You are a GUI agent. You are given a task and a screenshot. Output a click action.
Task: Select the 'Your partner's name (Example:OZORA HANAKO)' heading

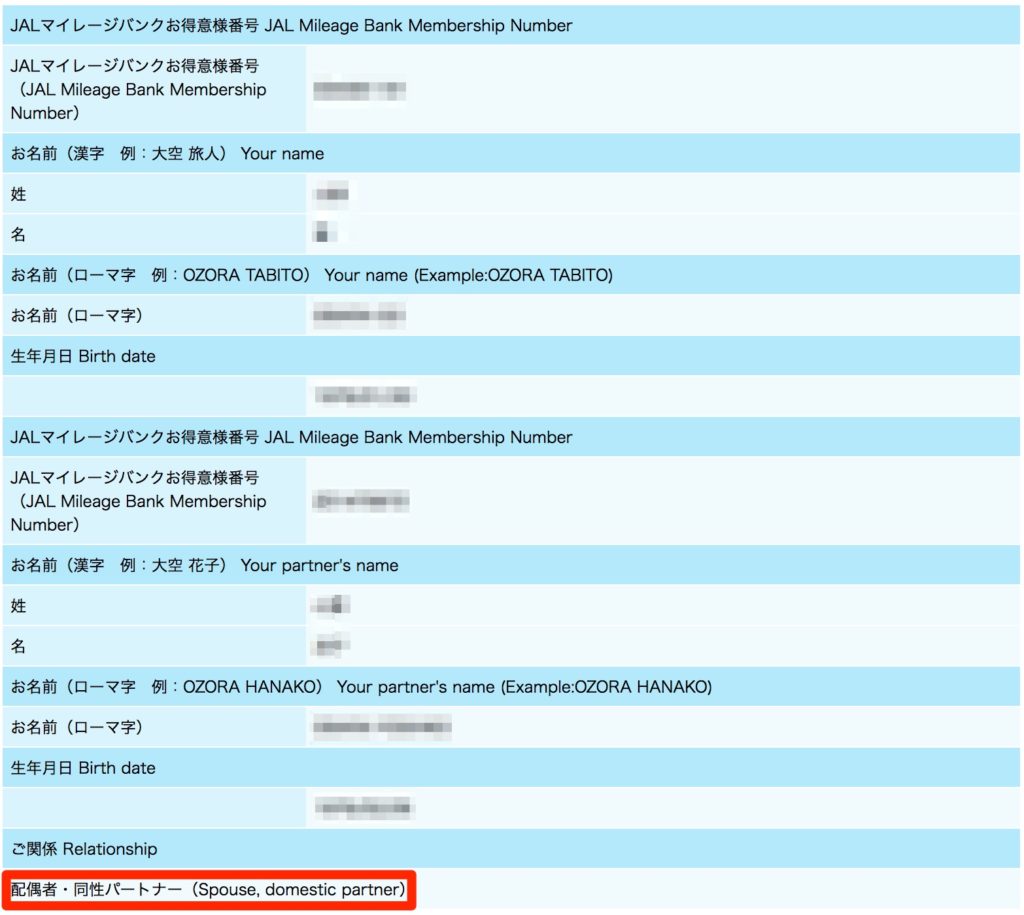(511, 686)
